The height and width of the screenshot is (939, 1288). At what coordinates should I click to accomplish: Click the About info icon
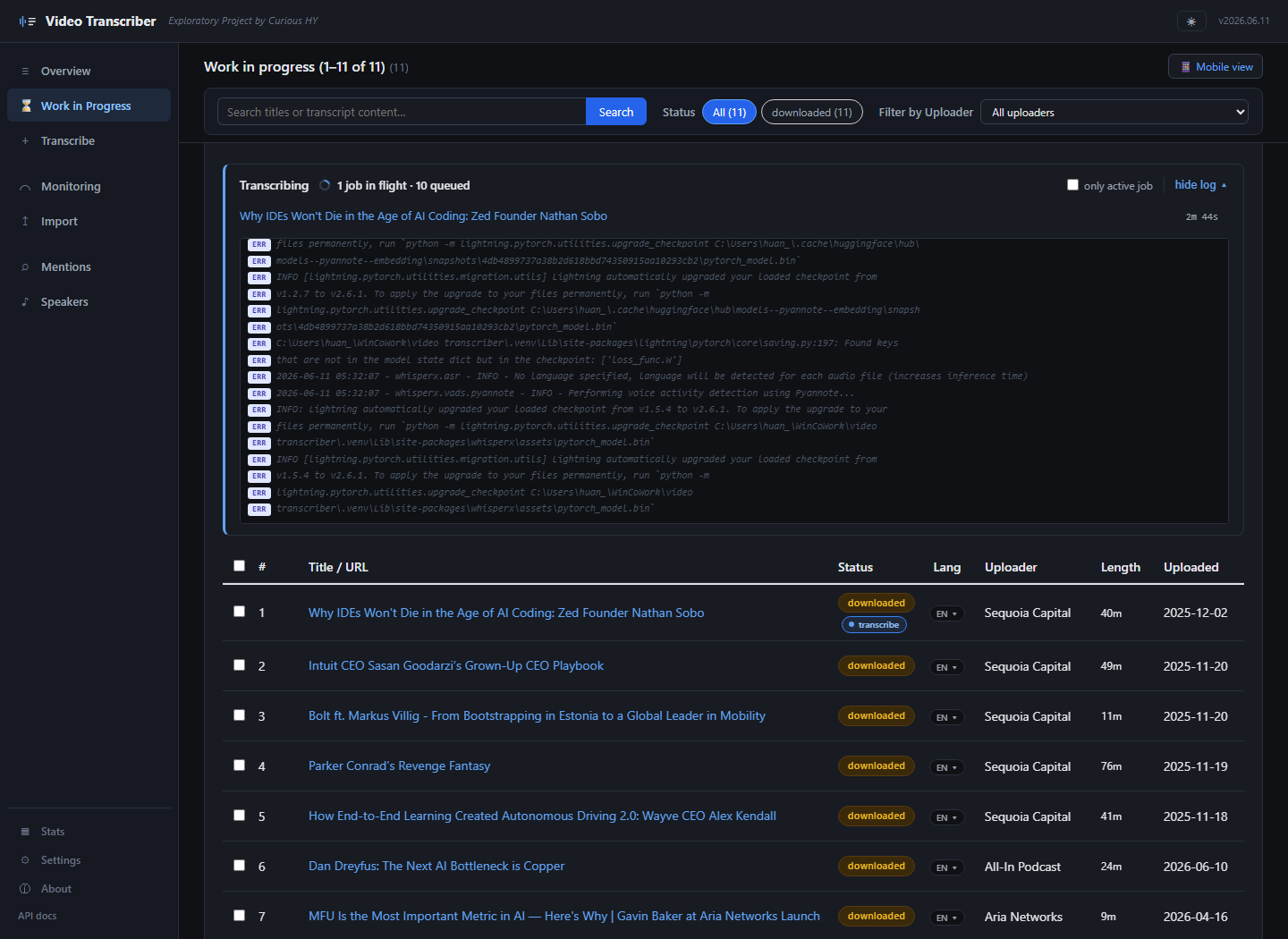(x=25, y=889)
